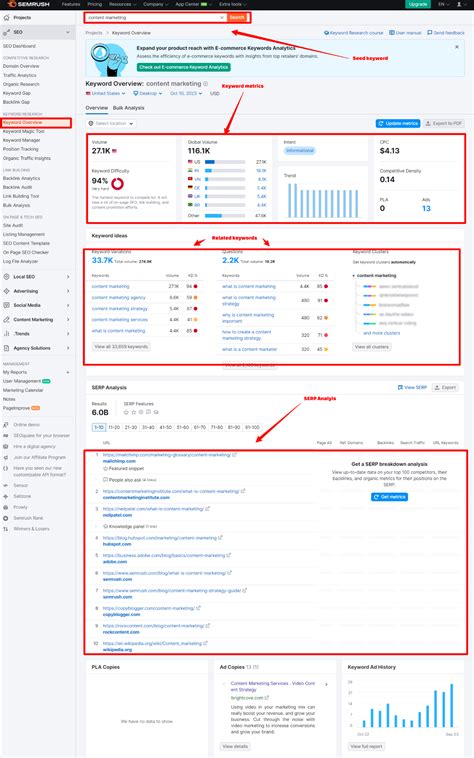
Task: Close the E-commerce Keywords Analytics banner
Action: pyautogui.click(x=457, y=47)
